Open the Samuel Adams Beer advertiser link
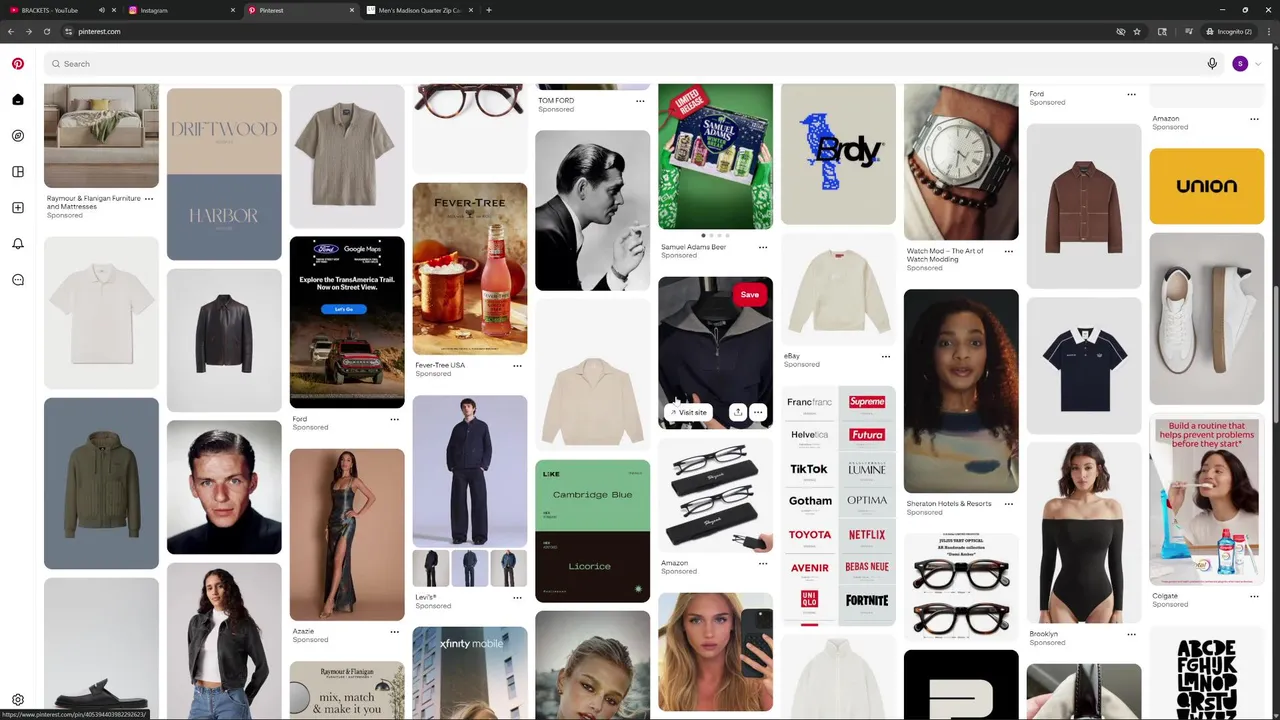The image size is (1280, 720). click(x=694, y=247)
